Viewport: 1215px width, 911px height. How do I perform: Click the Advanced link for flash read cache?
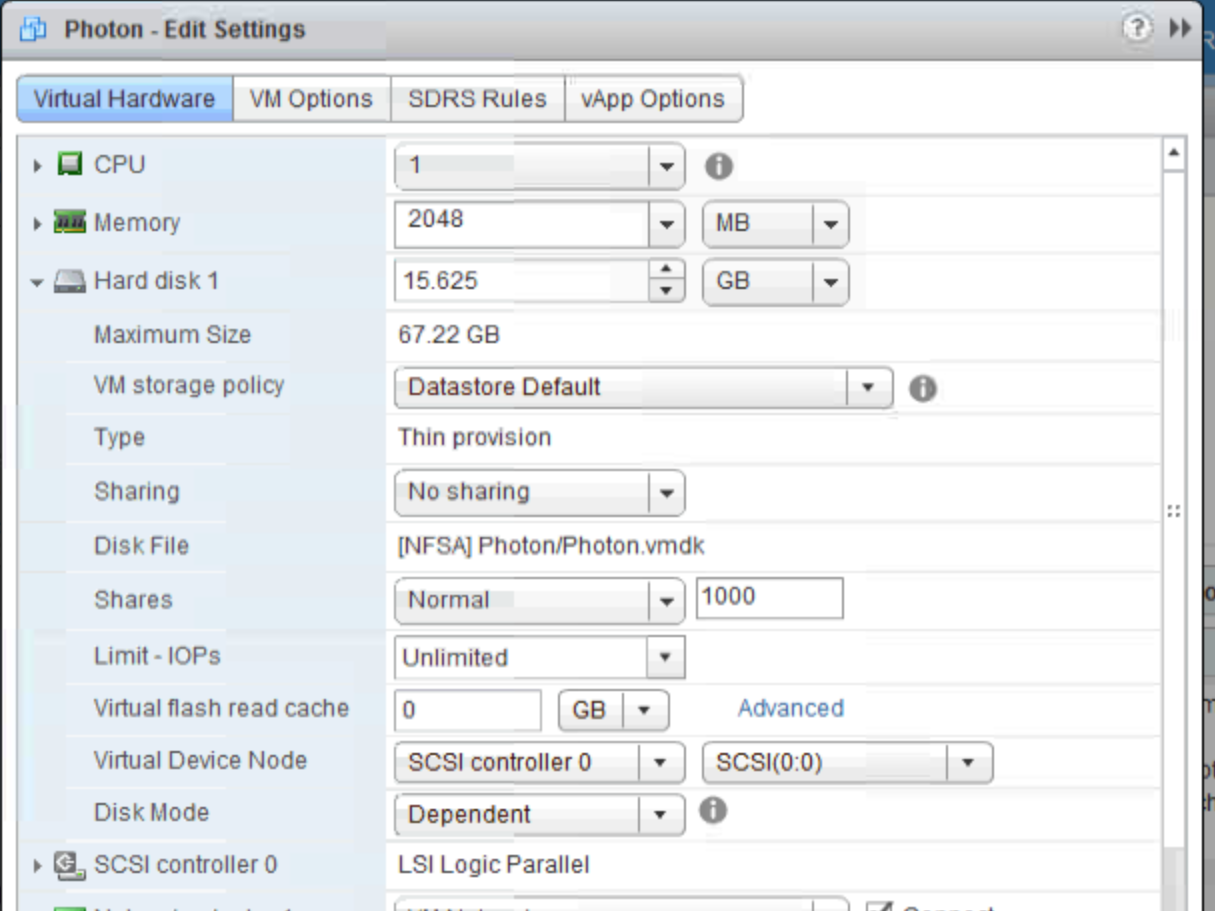coord(790,708)
